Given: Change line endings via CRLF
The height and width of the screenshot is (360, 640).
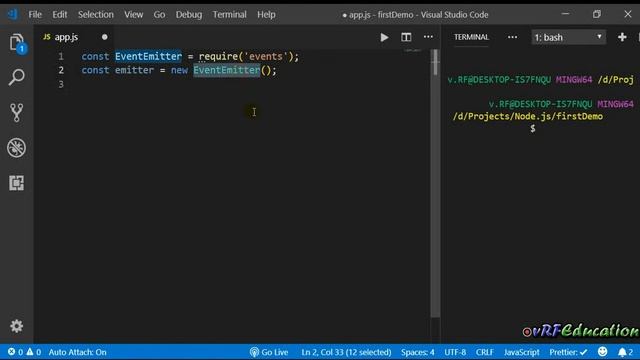Looking at the screenshot, I should click(x=484, y=352).
